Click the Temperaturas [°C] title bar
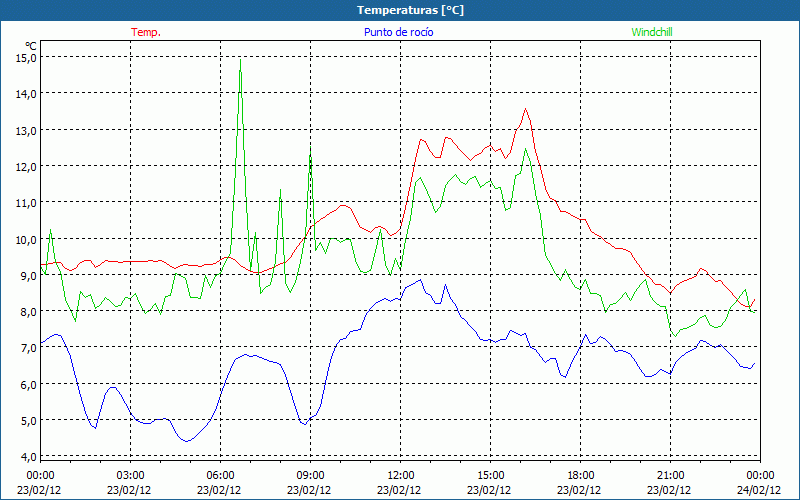Viewport: 800px width, 500px height. click(x=400, y=10)
